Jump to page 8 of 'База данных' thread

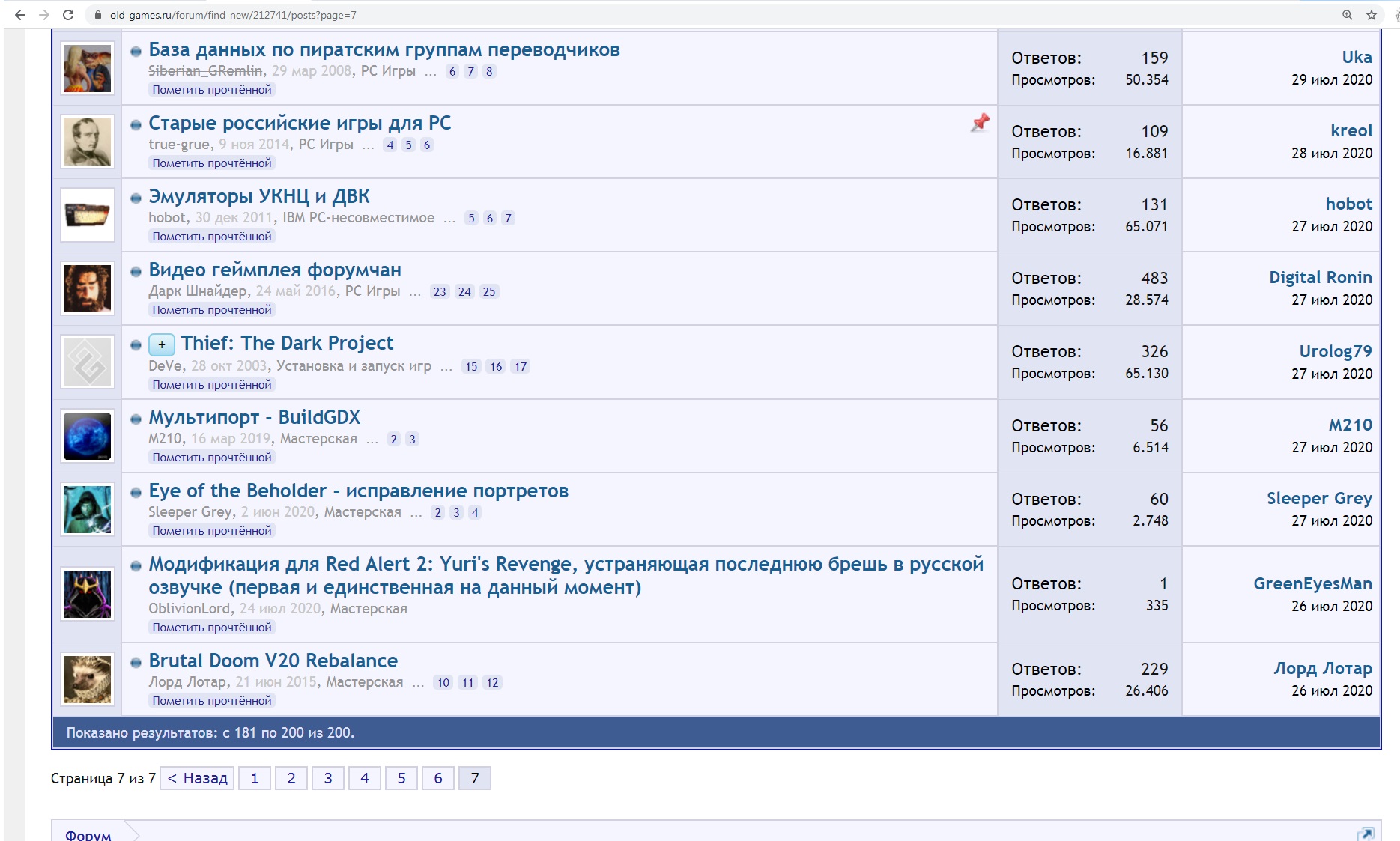(489, 72)
